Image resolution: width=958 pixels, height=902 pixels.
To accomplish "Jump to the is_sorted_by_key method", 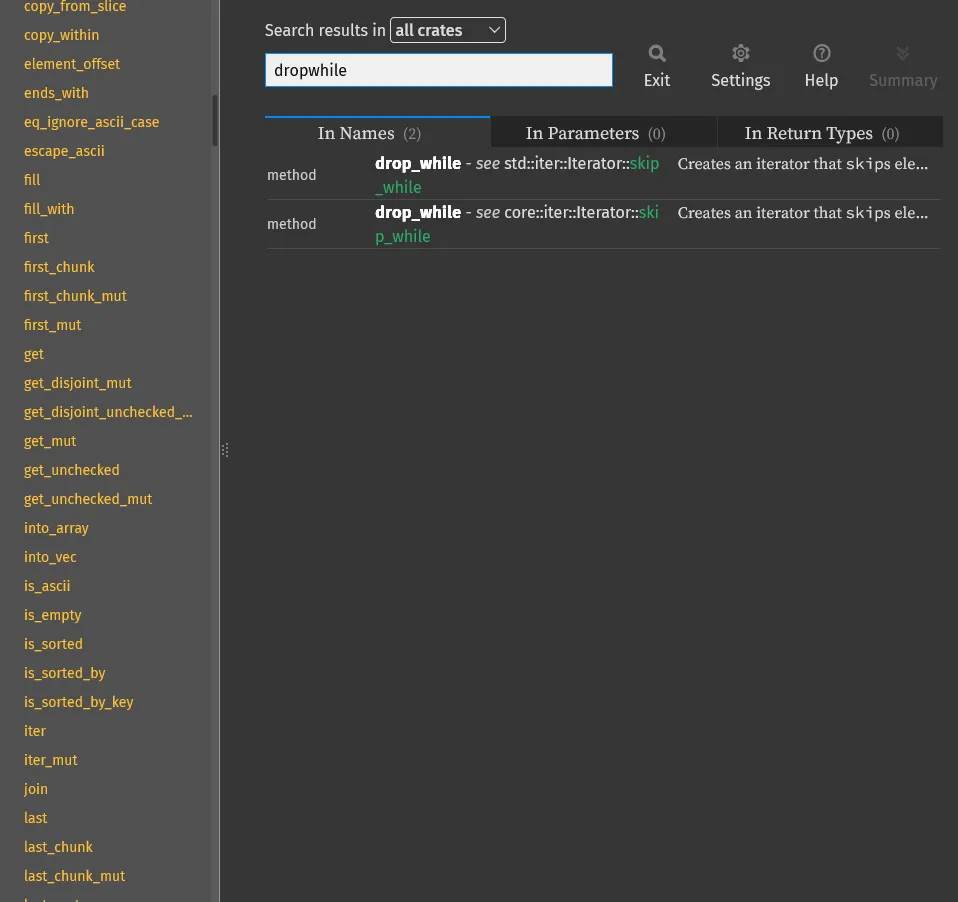I will (x=78, y=702).
